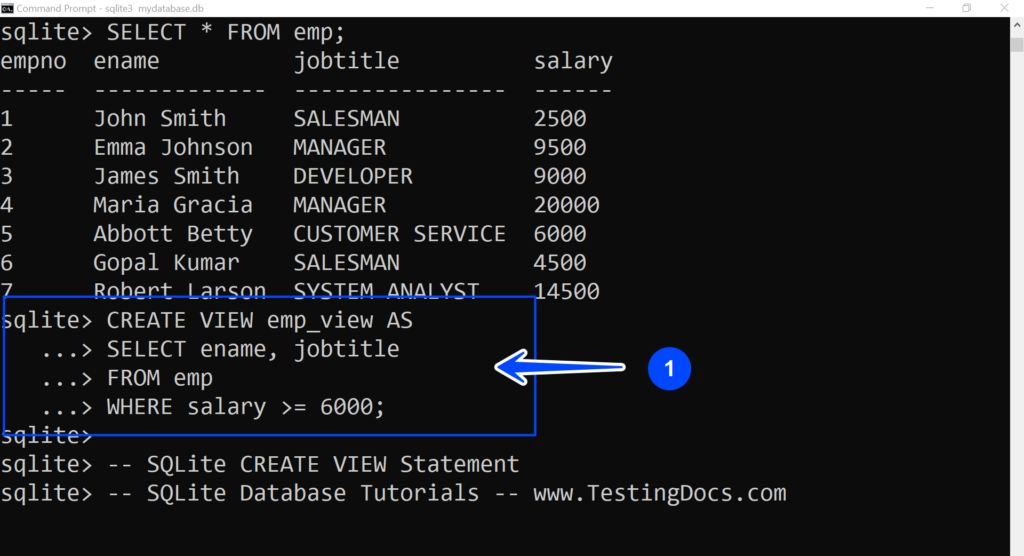Screen dimensions: 1024x556
Task: Click the window title 'sqlite3 mydatabase.db'
Action: pyautogui.click(x=154, y=8)
